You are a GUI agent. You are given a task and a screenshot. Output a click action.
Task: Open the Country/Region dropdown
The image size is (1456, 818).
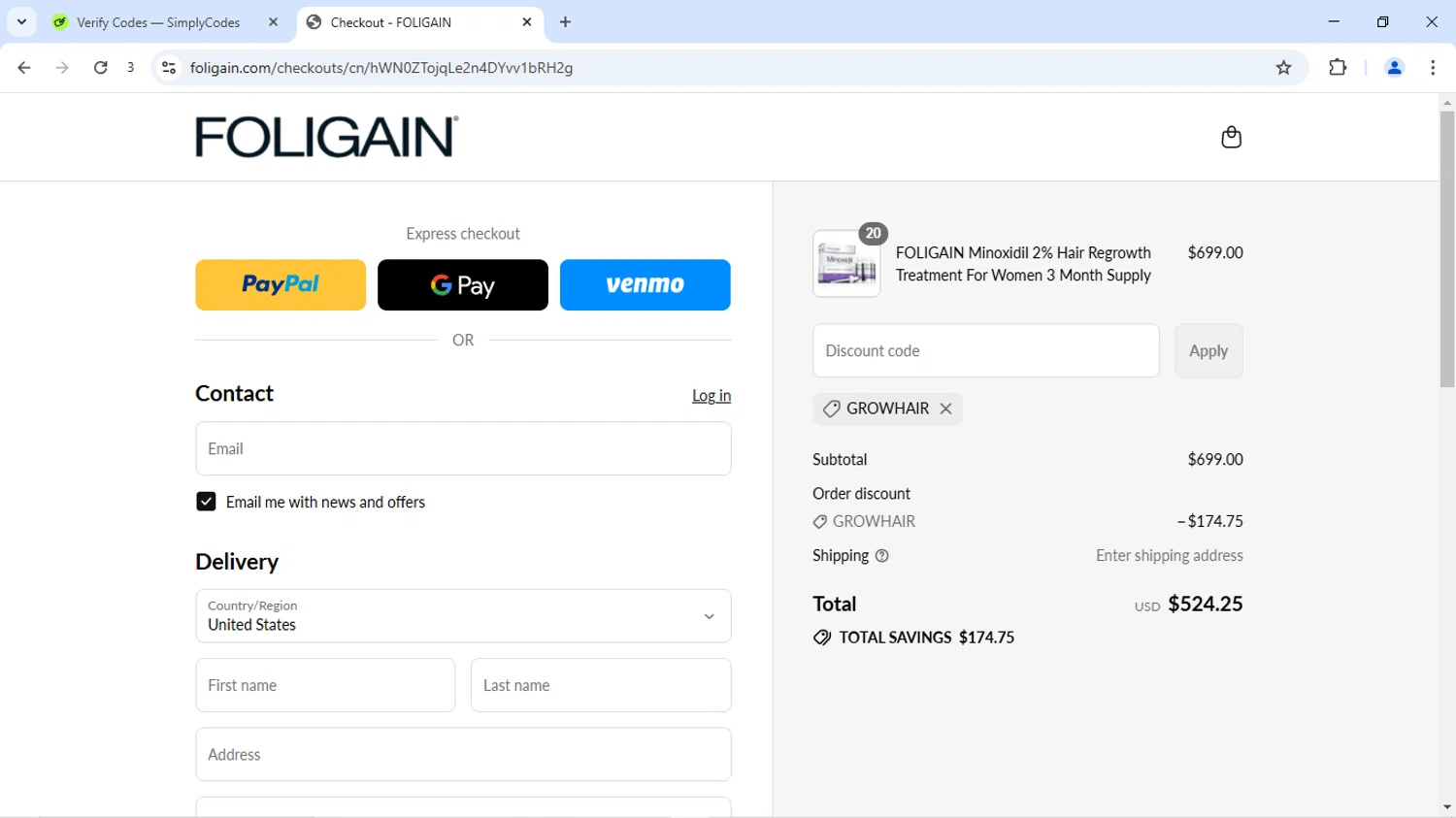click(463, 616)
